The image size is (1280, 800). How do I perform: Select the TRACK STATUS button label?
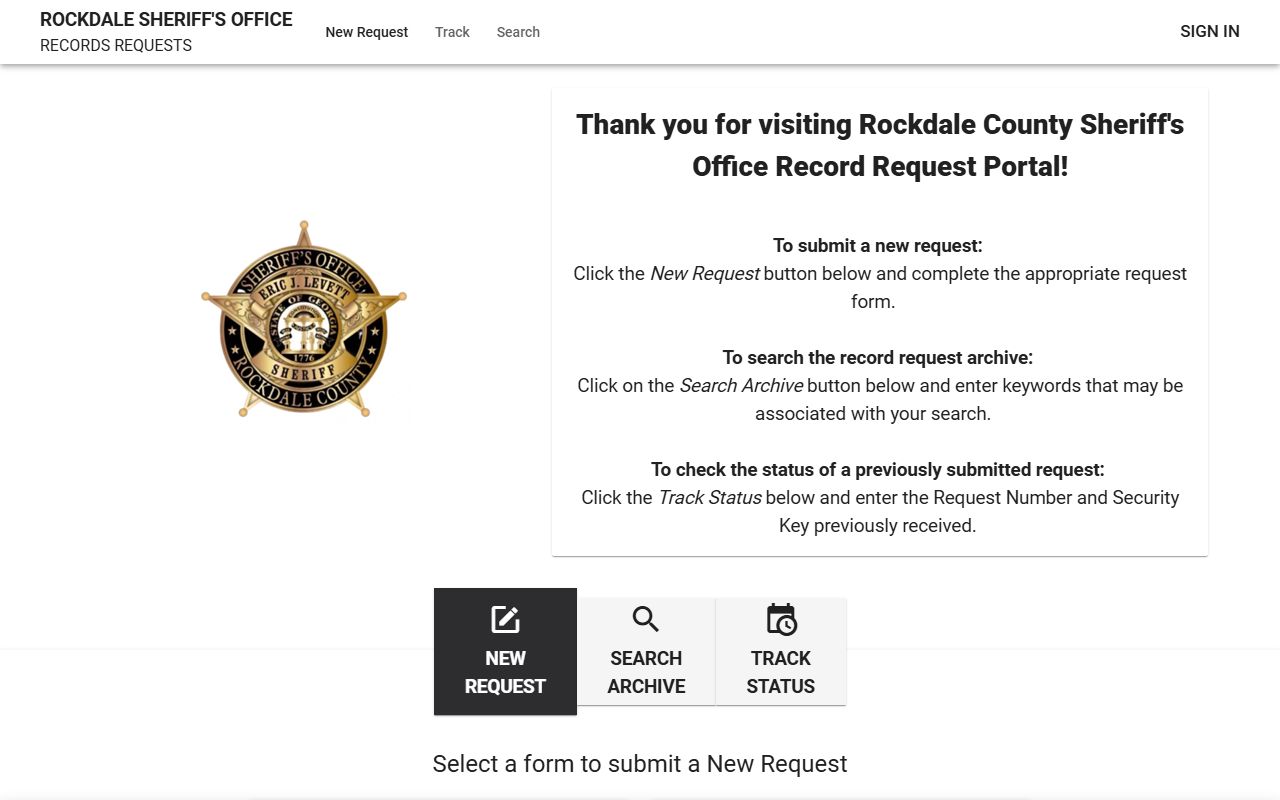click(781, 672)
